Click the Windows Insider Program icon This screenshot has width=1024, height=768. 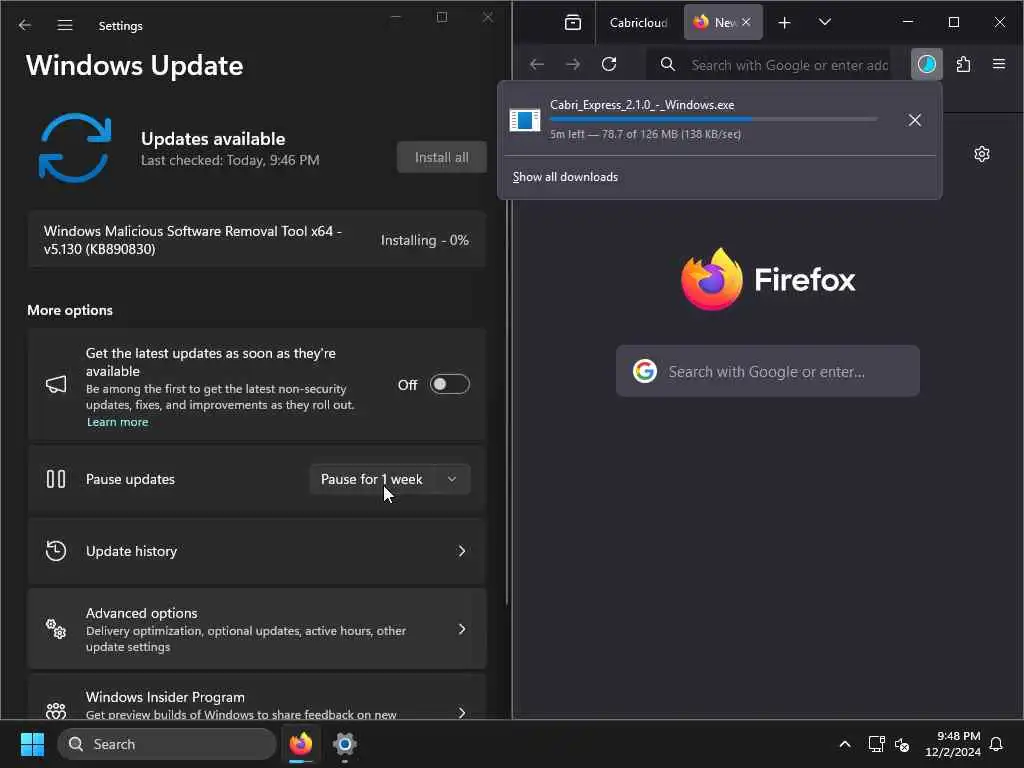pyautogui.click(x=56, y=711)
